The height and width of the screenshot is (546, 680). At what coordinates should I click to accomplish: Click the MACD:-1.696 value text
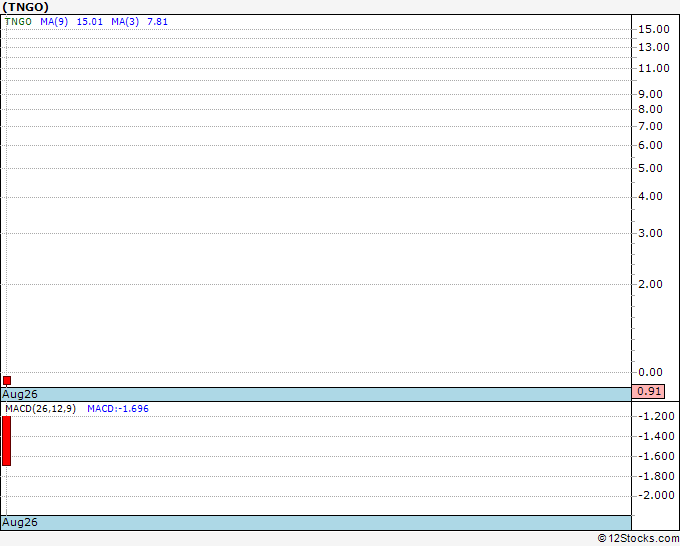118,409
